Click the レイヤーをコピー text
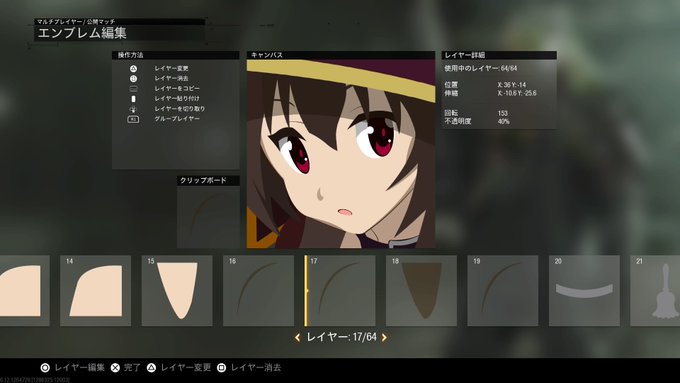 [177, 88]
